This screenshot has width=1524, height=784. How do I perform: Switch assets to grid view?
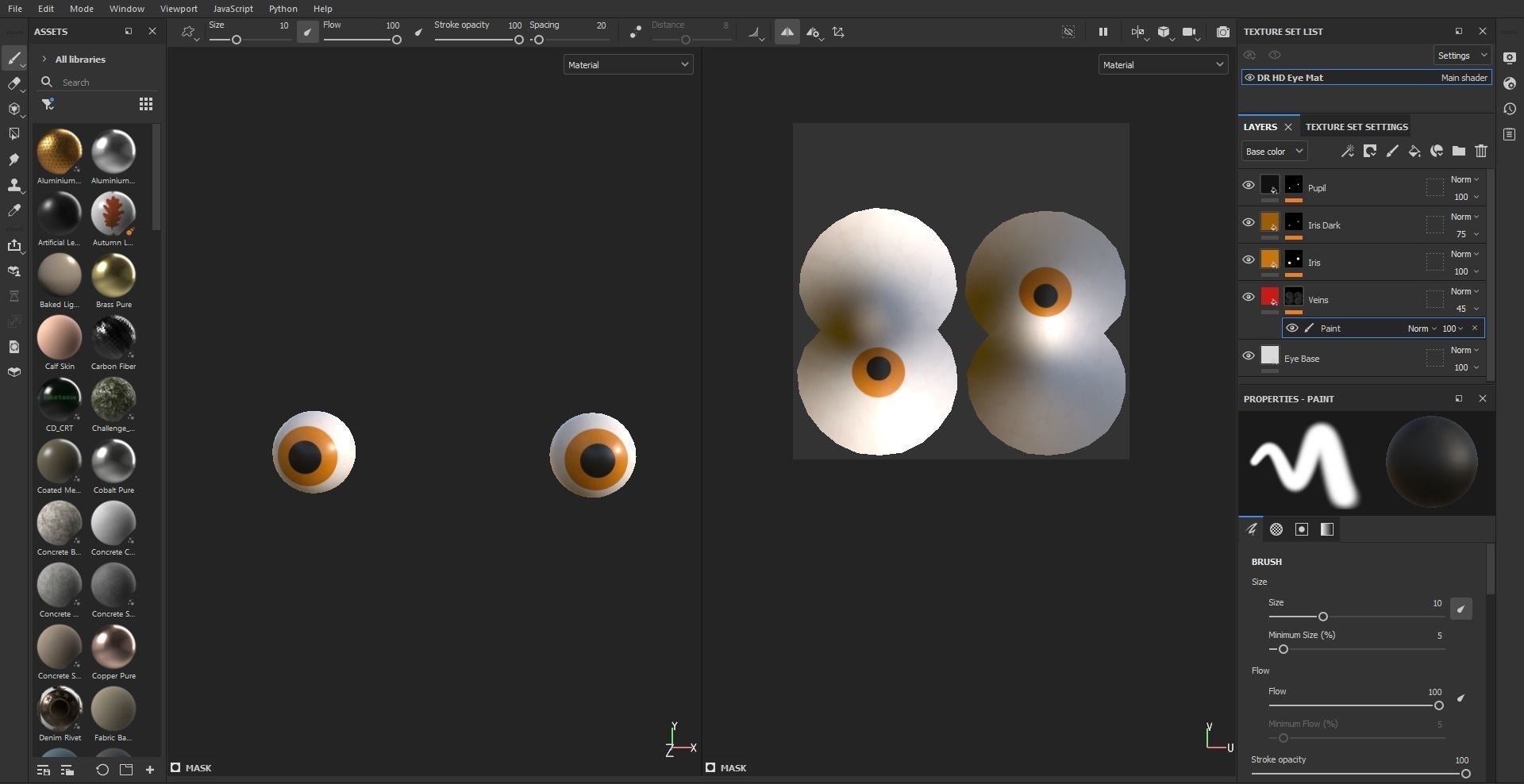(x=146, y=104)
